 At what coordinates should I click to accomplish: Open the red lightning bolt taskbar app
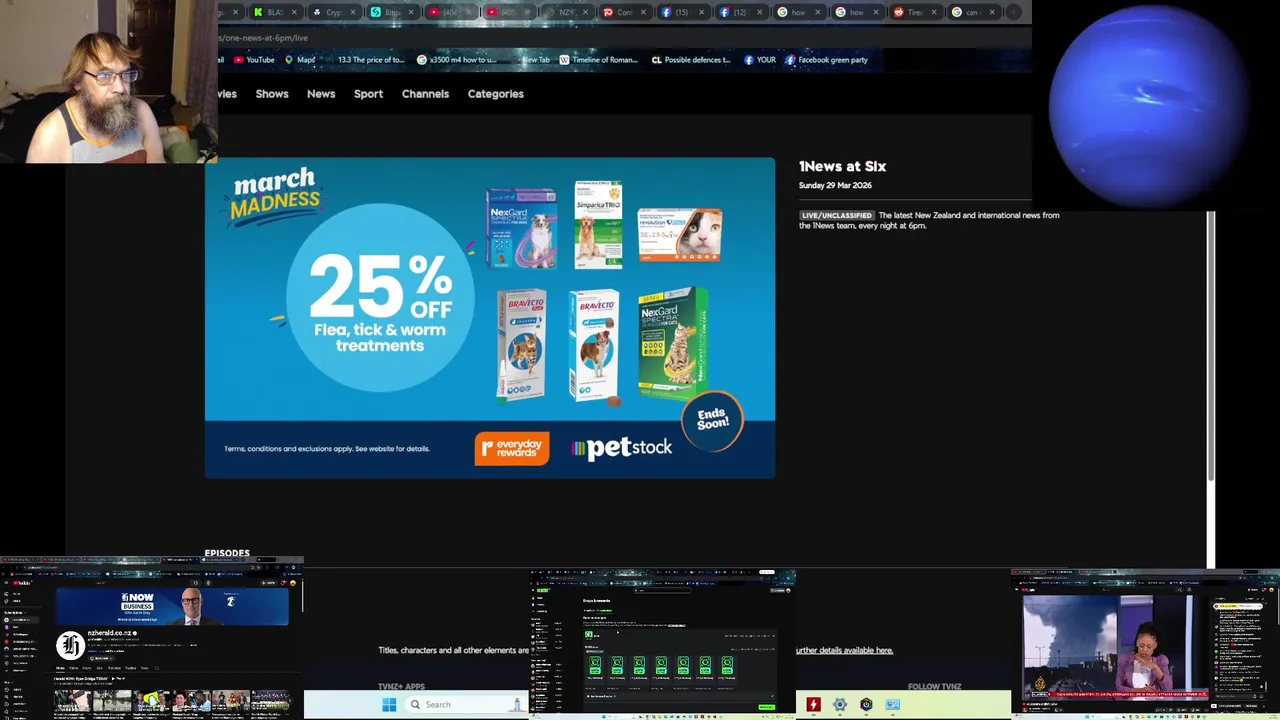[813, 704]
